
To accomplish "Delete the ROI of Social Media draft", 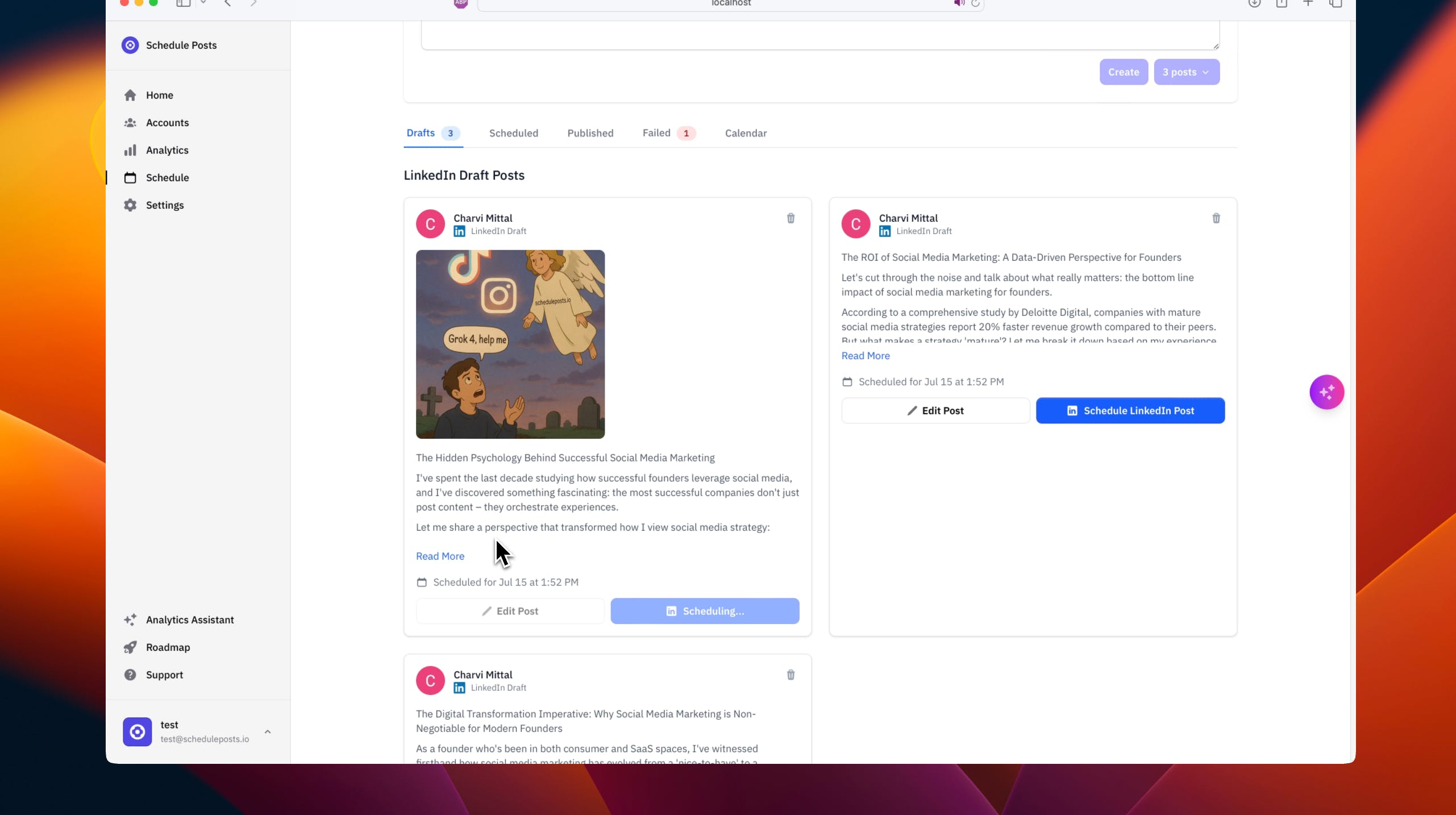I will point(1216,218).
